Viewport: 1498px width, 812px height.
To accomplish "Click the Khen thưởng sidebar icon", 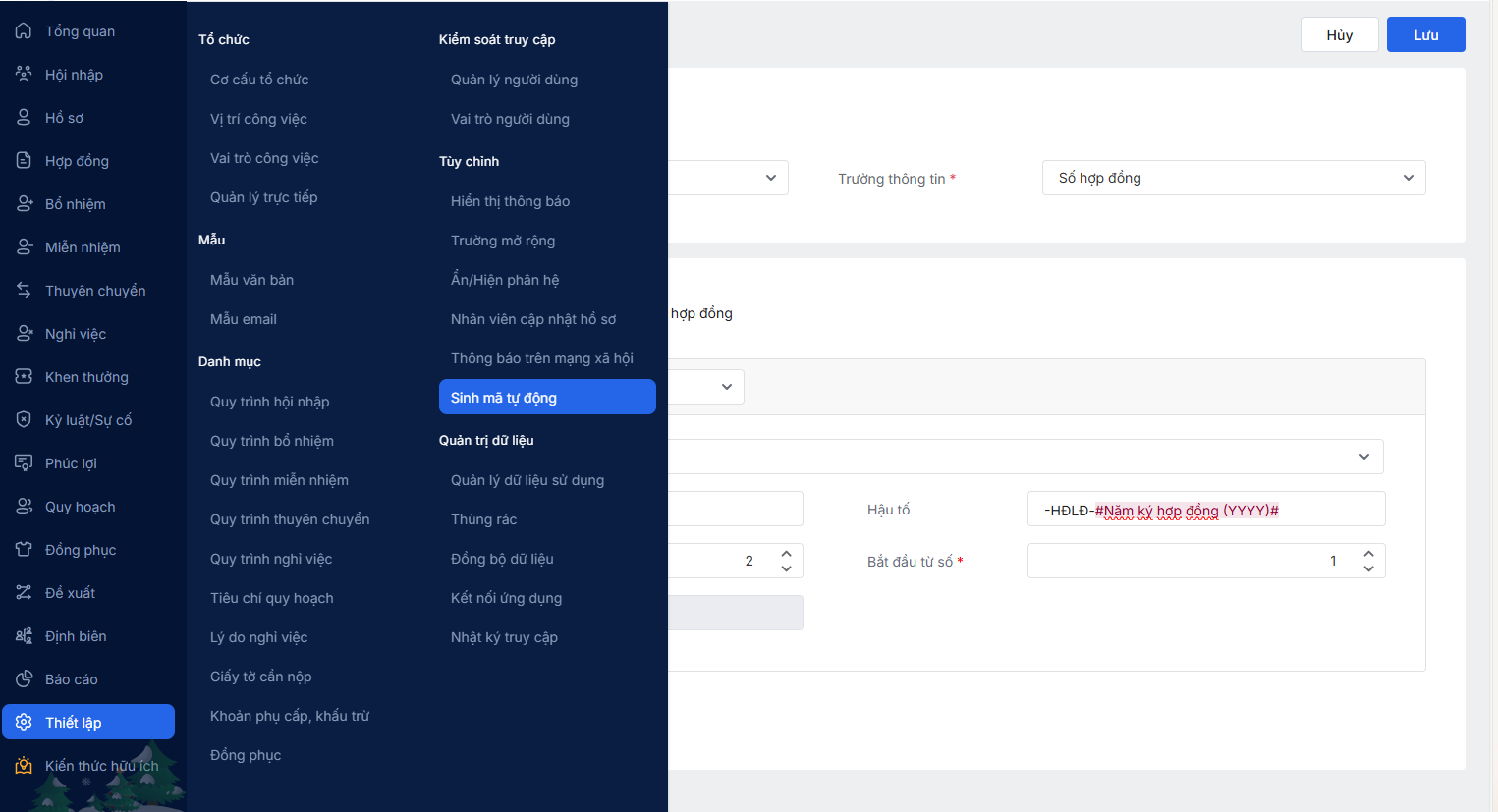I will click(x=24, y=376).
